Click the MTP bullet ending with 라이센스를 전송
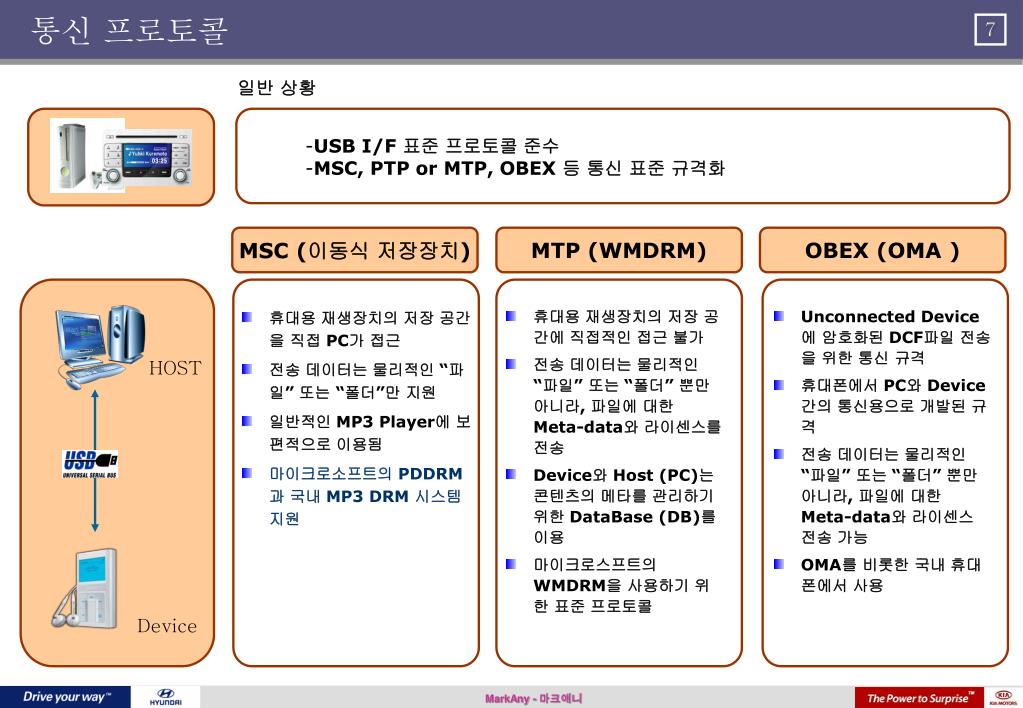Image resolution: width=1023 pixels, height=708 pixels. pyautogui.click(x=627, y=406)
